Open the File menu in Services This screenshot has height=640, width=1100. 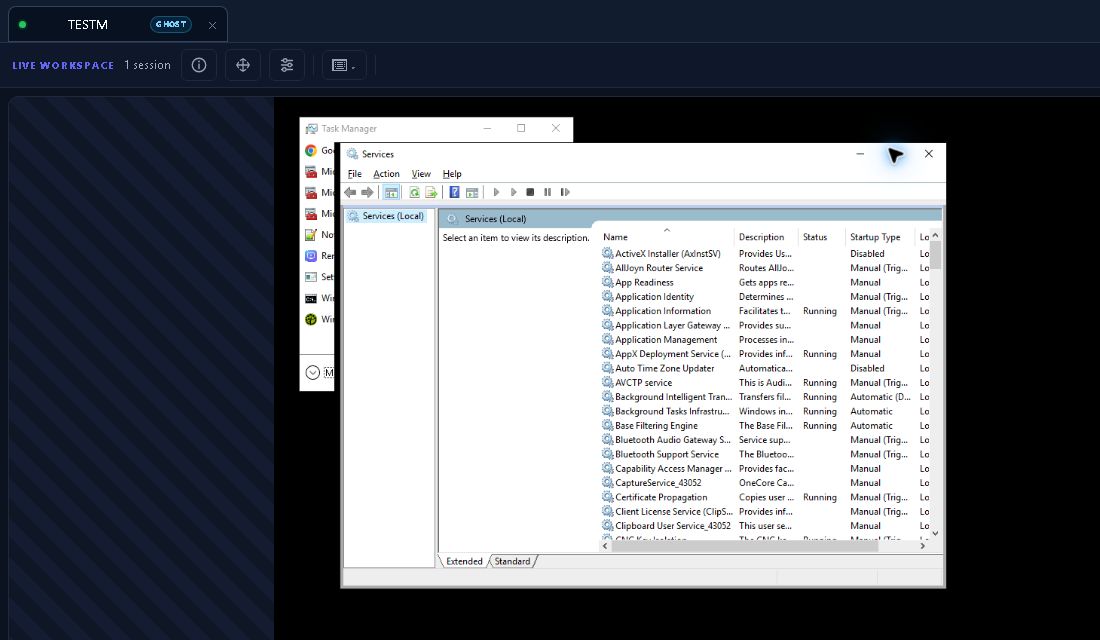pos(355,174)
